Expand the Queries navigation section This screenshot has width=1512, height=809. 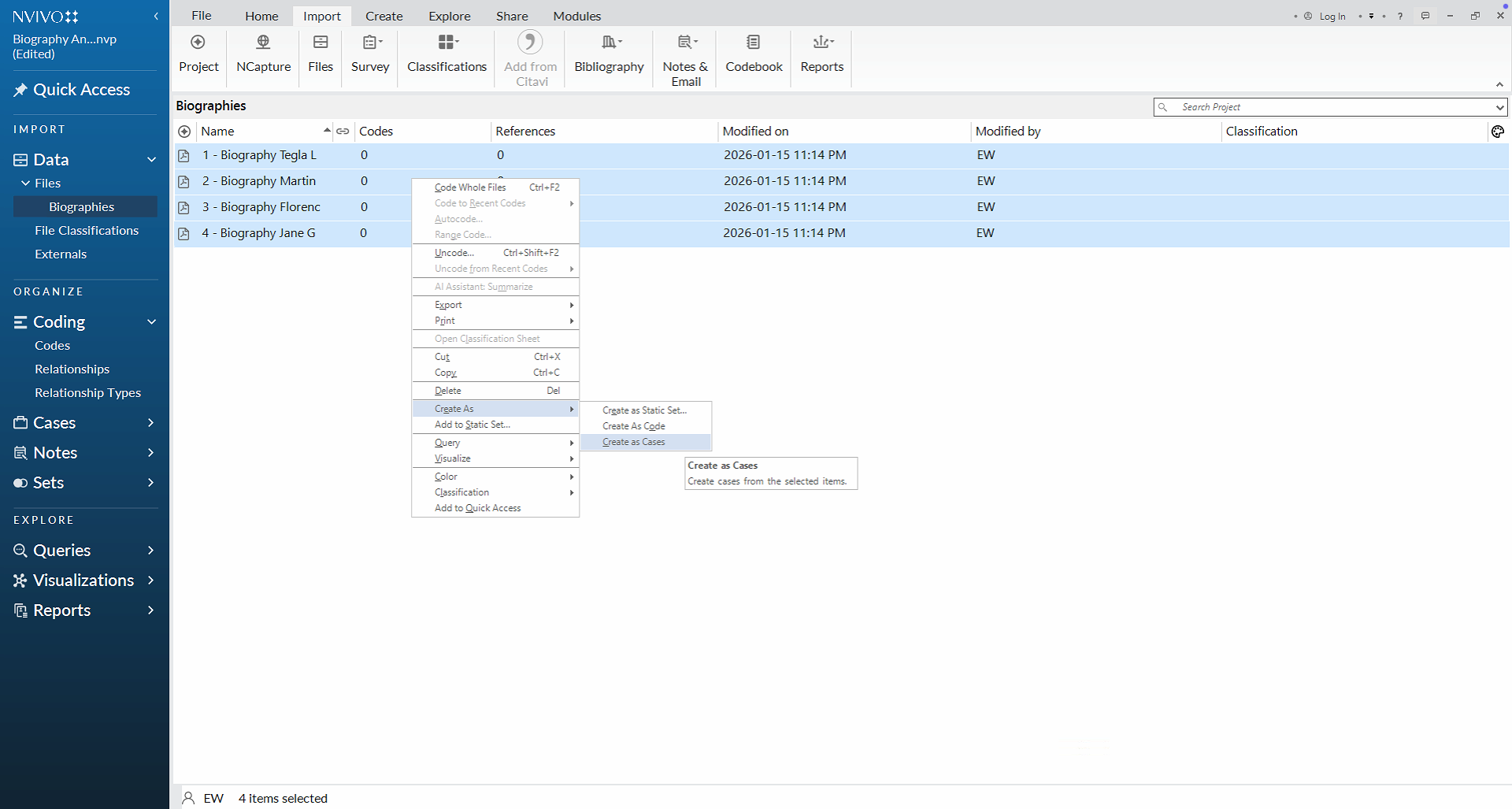[x=150, y=551]
